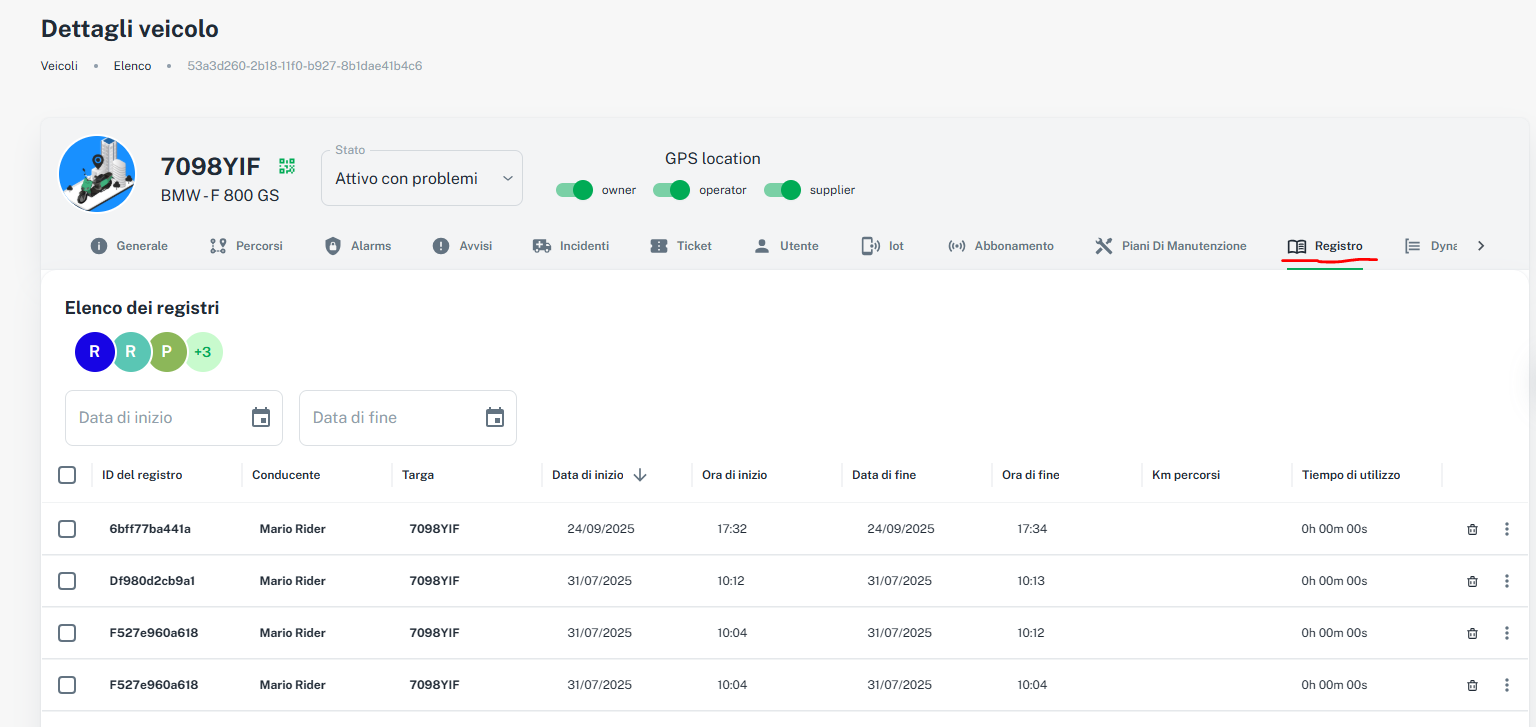
Task: Select all records with header checkbox
Action: pos(67,475)
